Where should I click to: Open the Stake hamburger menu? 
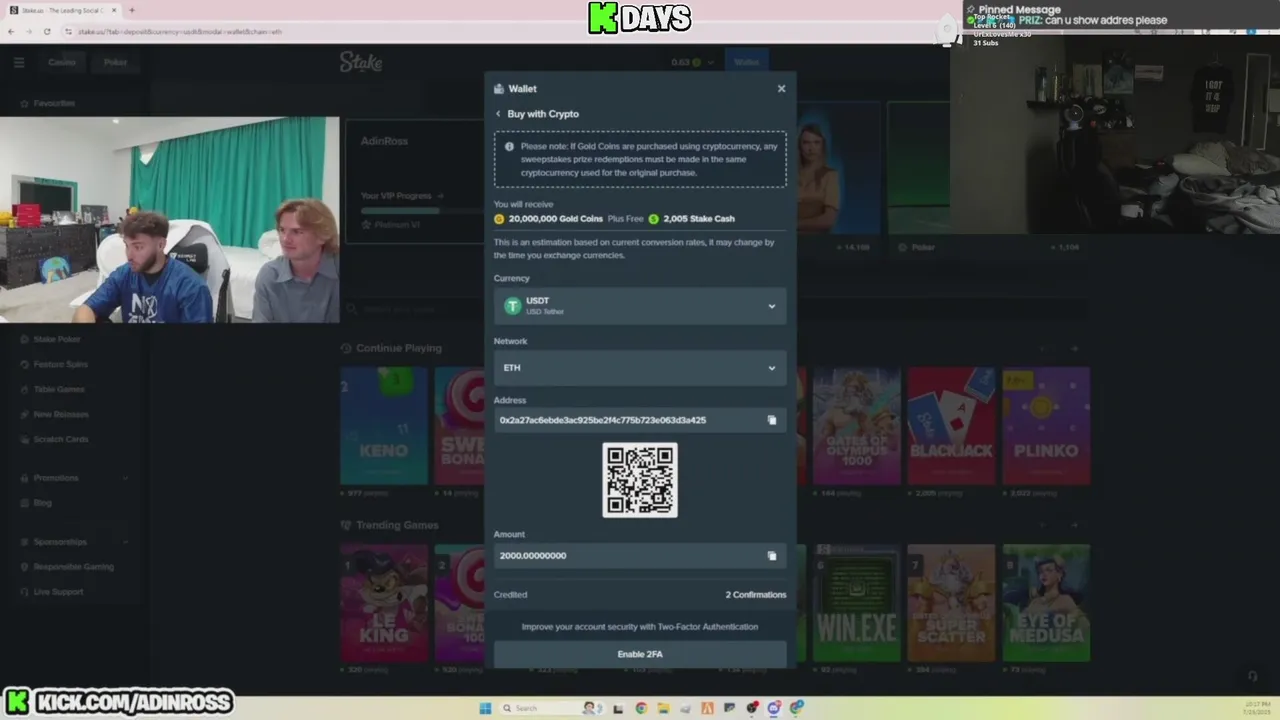click(x=19, y=62)
